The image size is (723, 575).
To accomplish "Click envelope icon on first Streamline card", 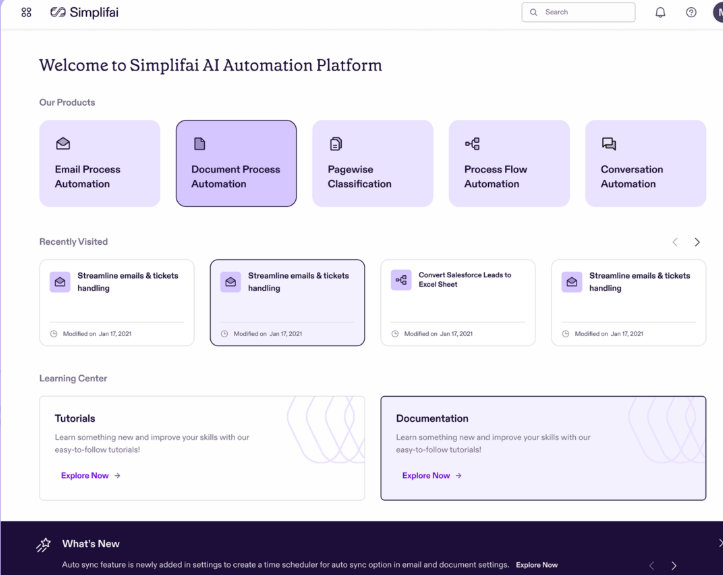I will pyautogui.click(x=60, y=282).
